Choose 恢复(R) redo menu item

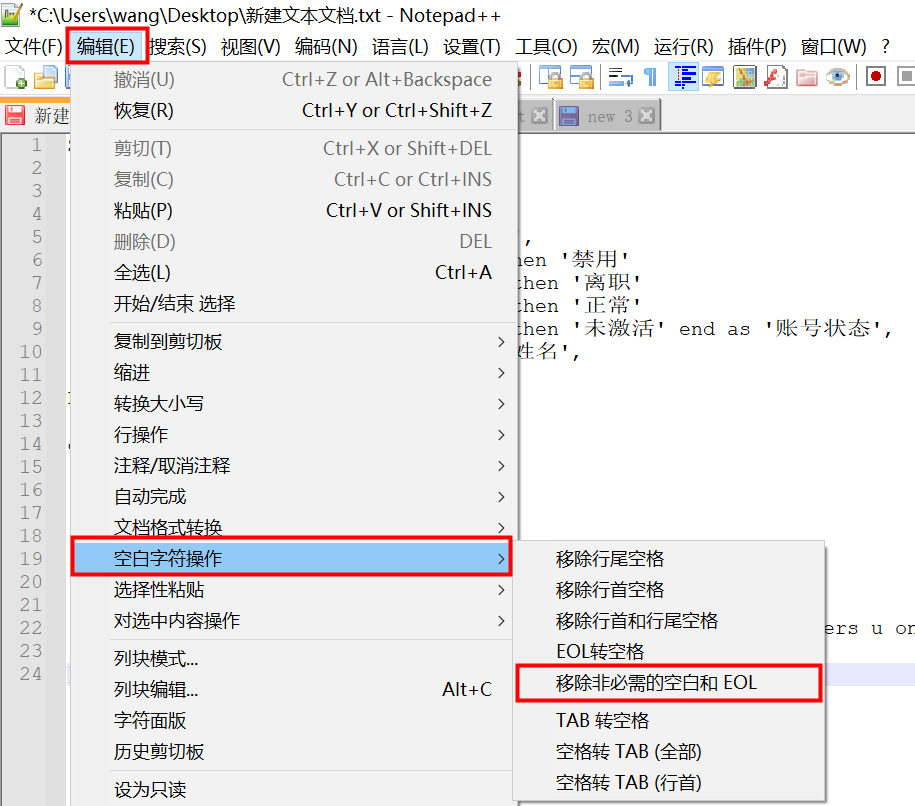point(294,110)
